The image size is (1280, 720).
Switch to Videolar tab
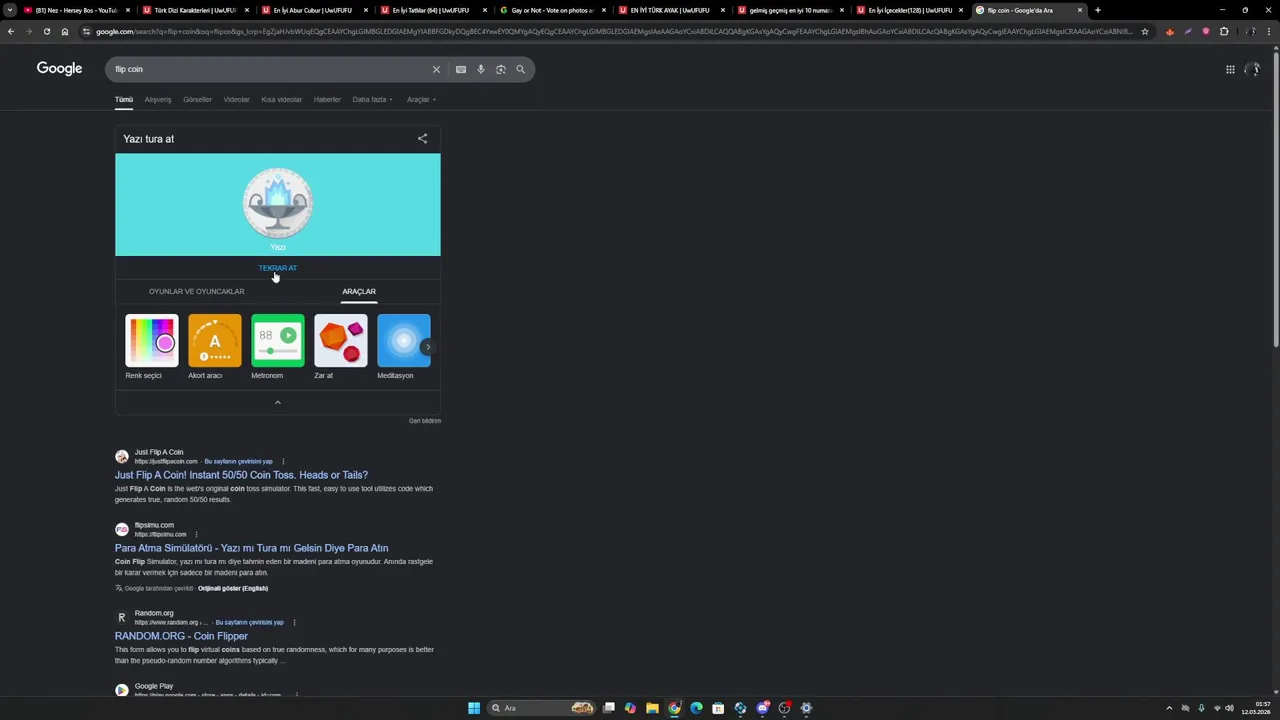pos(236,99)
